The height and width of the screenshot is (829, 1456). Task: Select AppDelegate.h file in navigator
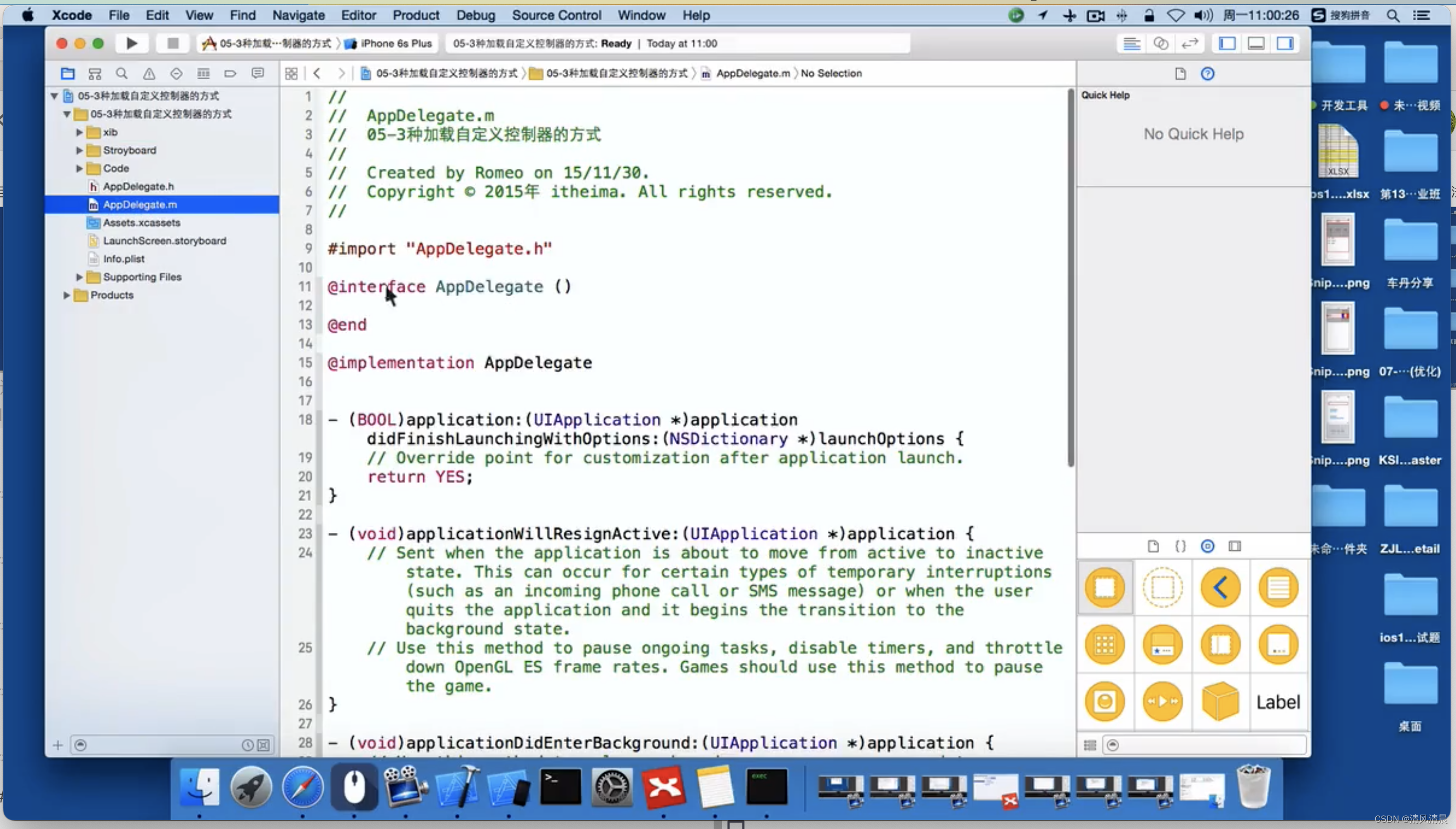(138, 186)
